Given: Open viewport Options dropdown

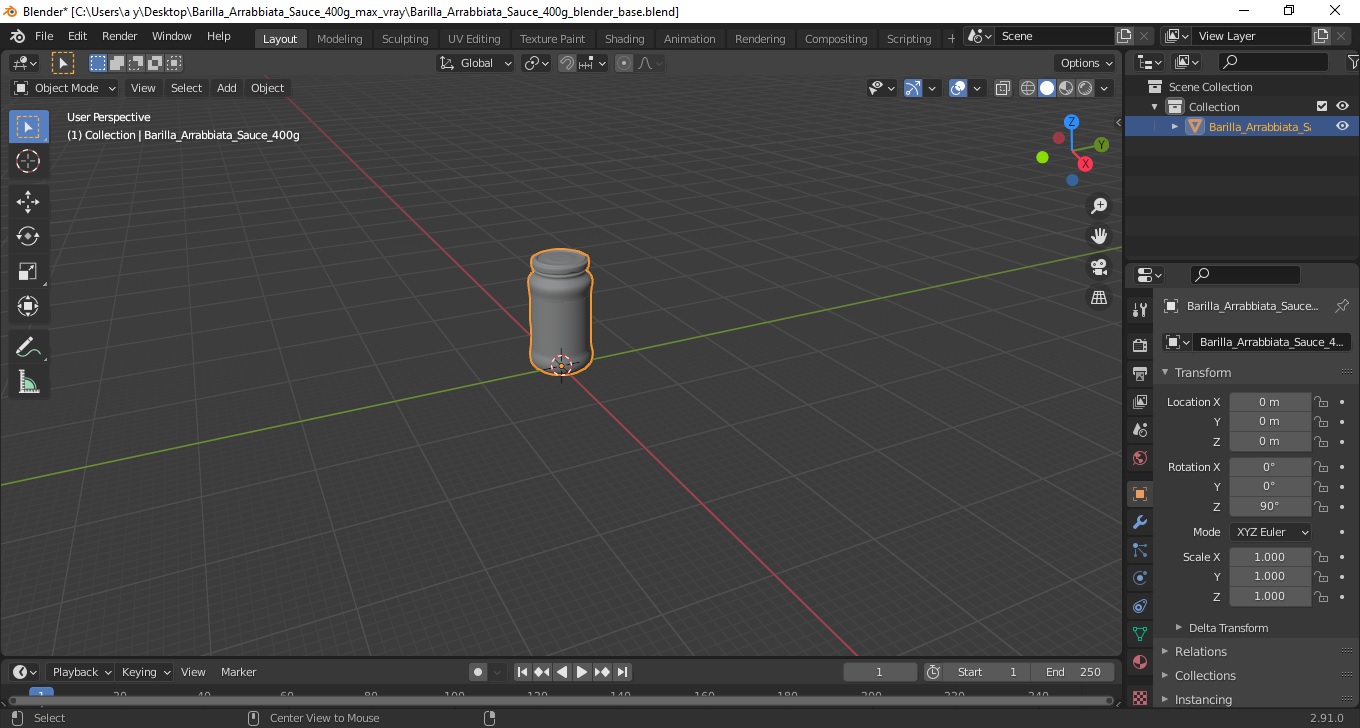Looking at the screenshot, I should [1086, 63].
